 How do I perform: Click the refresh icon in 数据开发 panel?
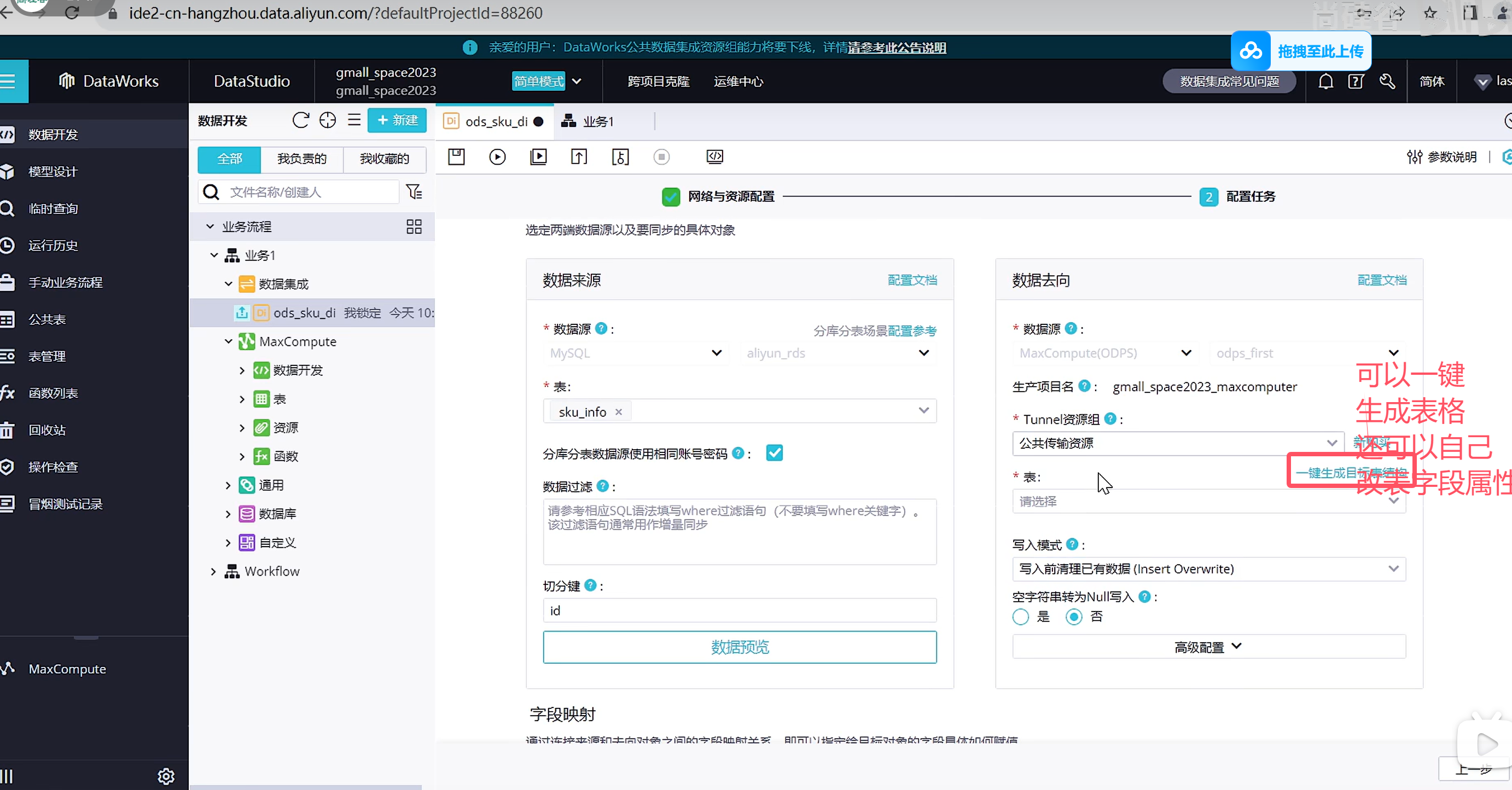[x=300, y=120]
